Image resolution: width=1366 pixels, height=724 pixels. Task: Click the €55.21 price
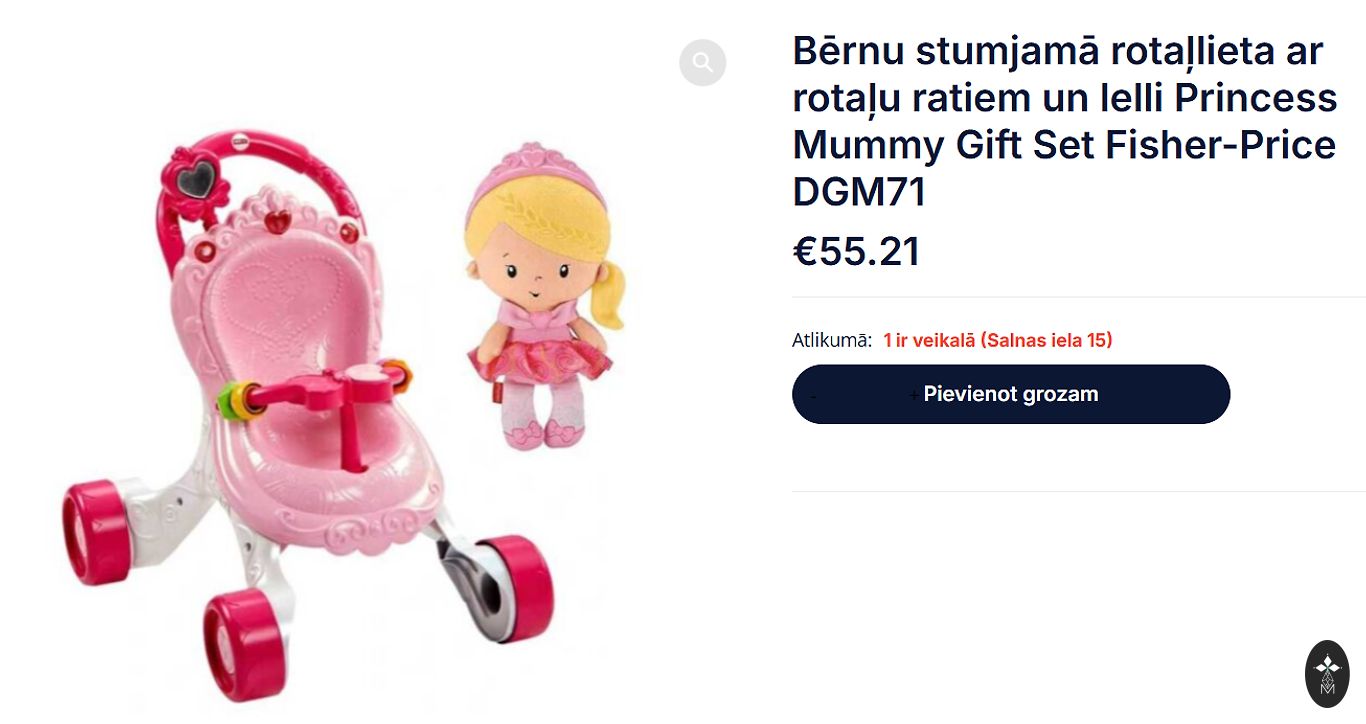(856, 252)
